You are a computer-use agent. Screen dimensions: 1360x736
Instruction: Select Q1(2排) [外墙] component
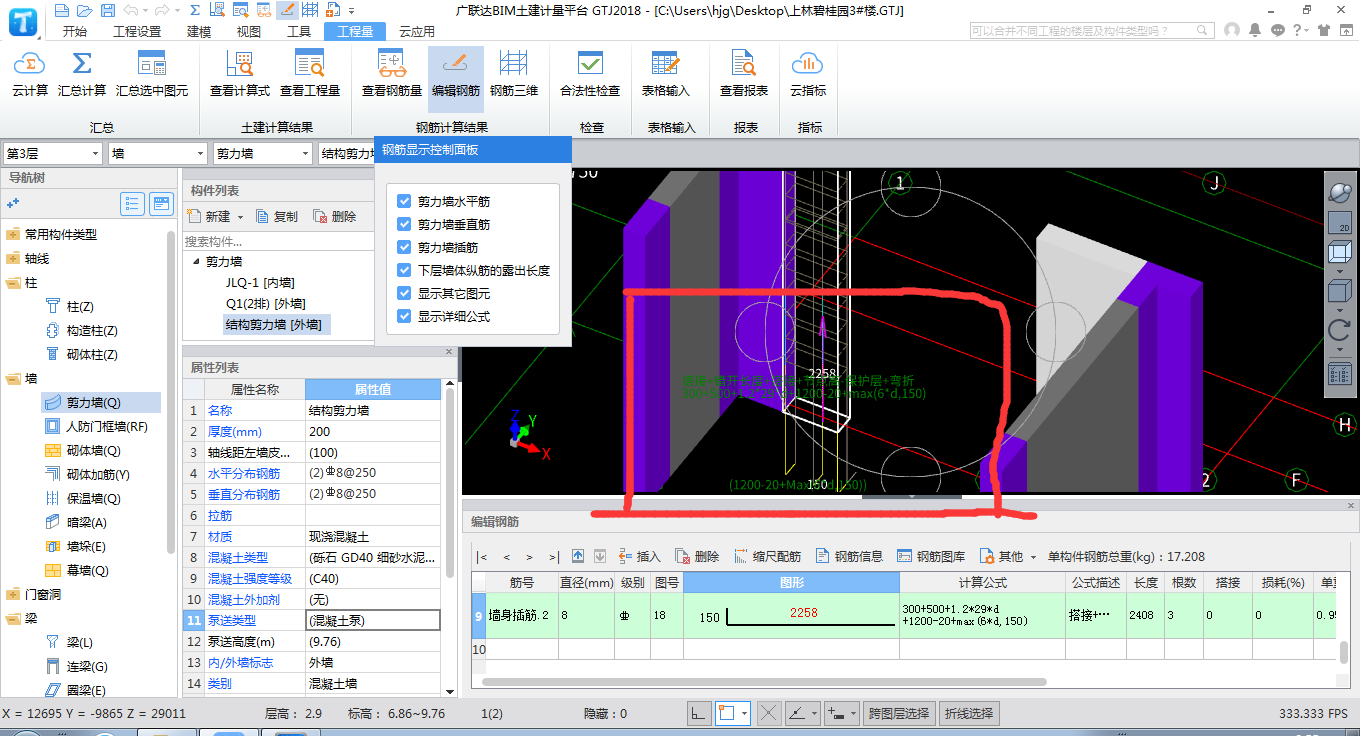coord(265,303)
